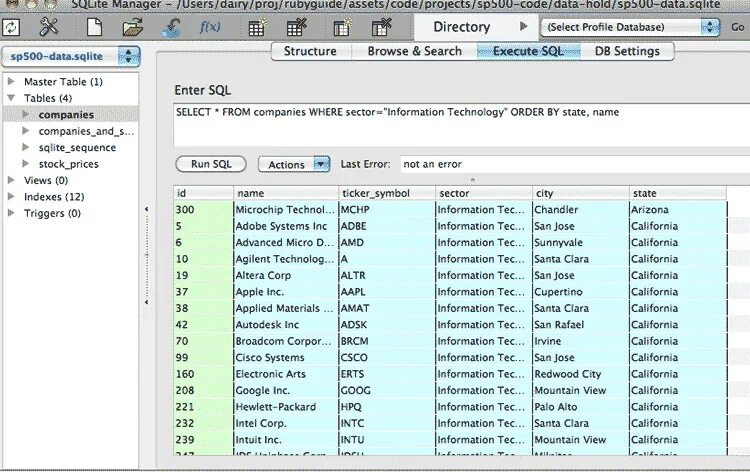Image resolution: width=750 pixels, height=472 pixels.
Task: Click the Run SQL button
Action: coord(211,164)
